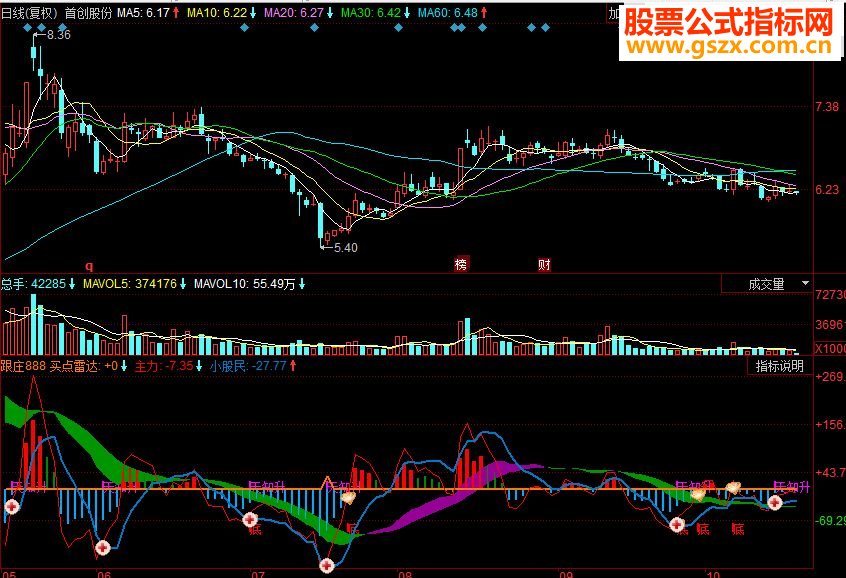The image size is (846, 578).
Task: Open the 成交量 indicator dropdown
Action: click(767, 284)
